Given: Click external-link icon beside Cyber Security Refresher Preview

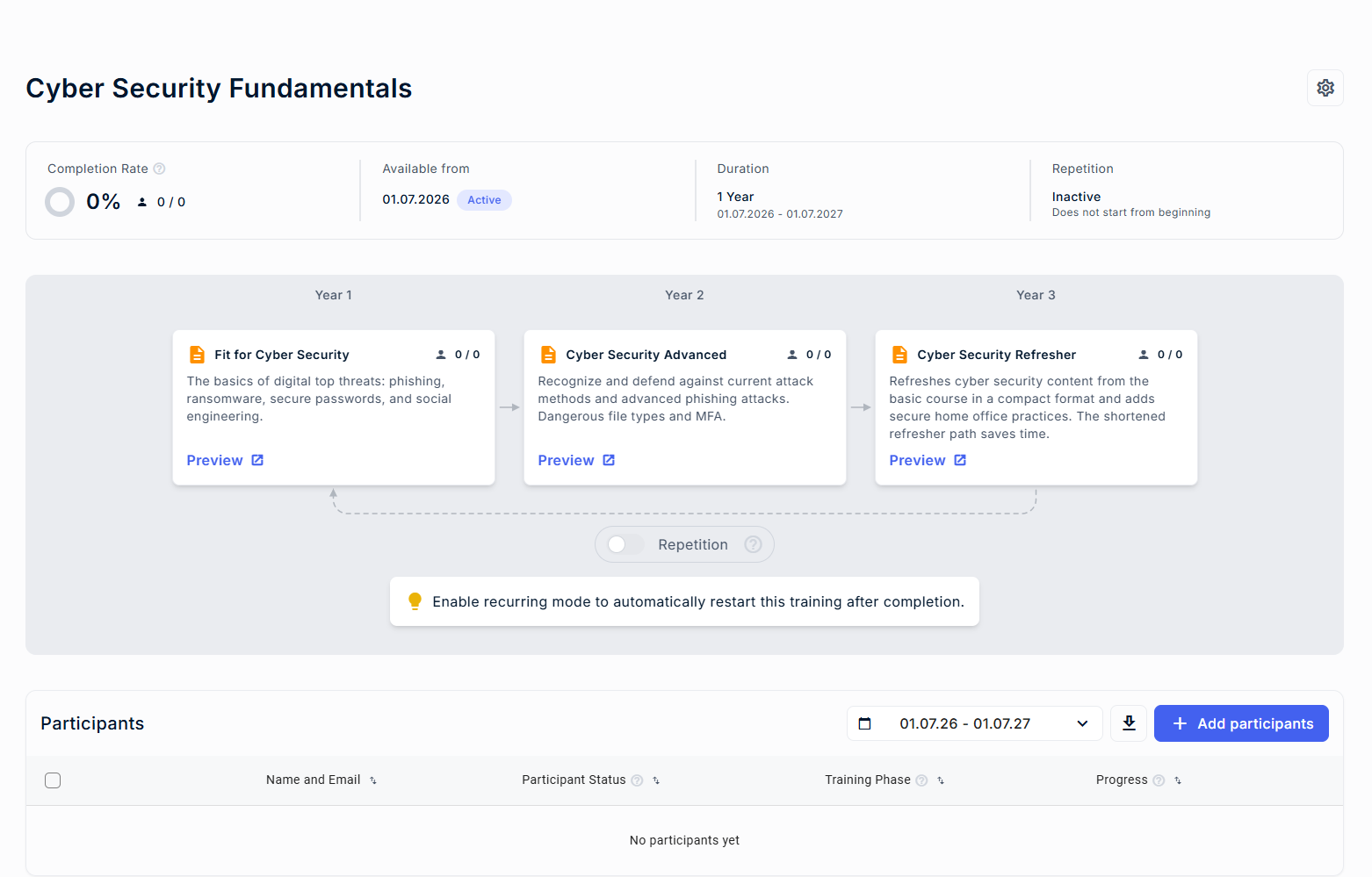Looking at the screenshot, I should pos(960,460).
